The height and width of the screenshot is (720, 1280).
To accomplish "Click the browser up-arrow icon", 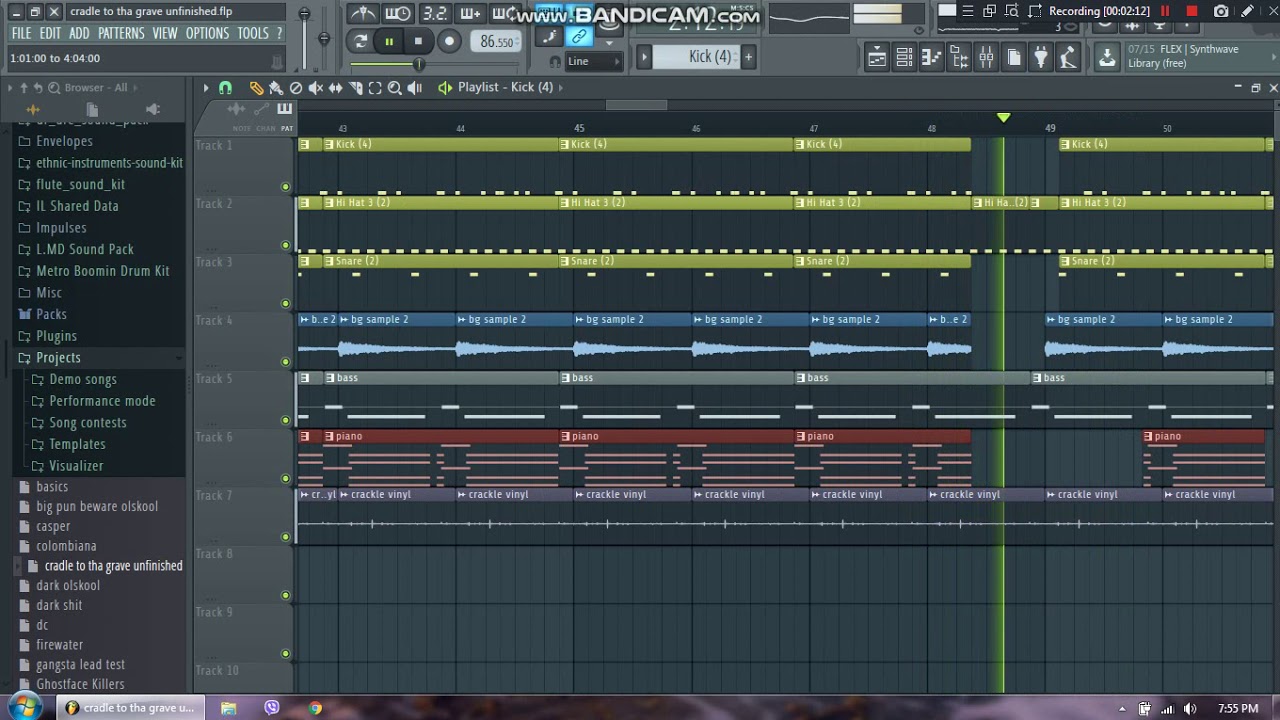I will tap(25, 88).
